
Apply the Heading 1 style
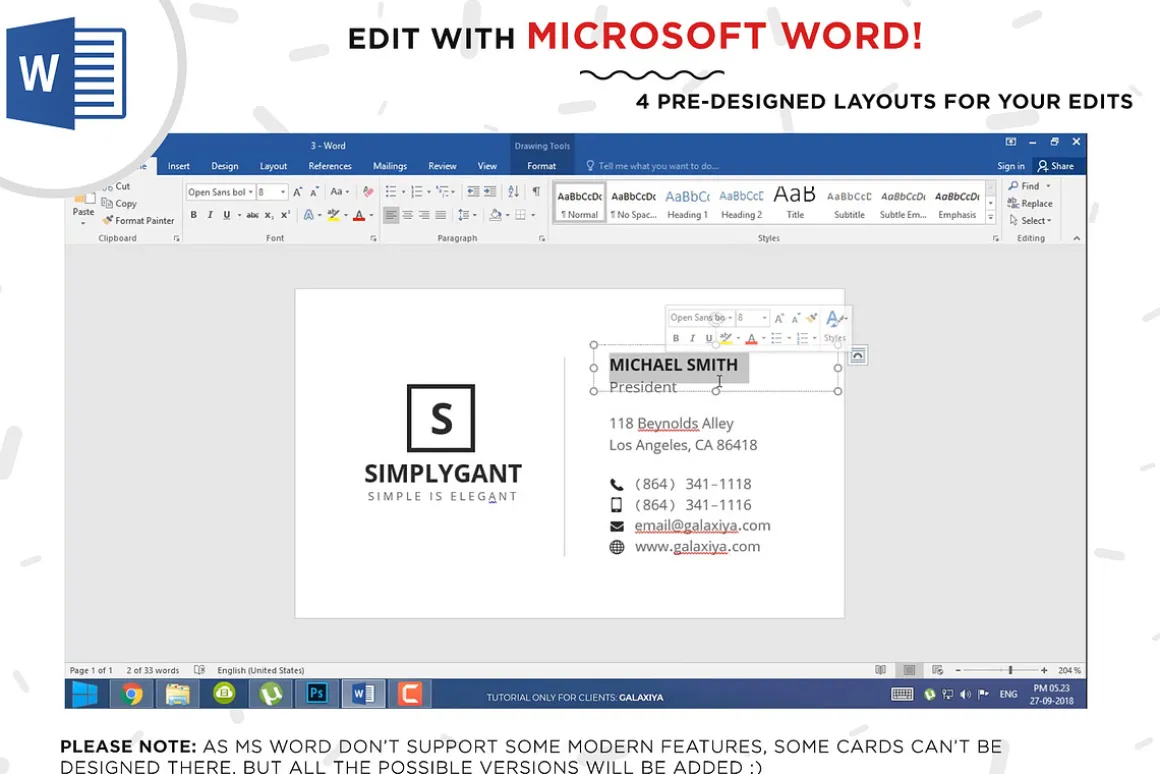[x=687, y=203]
